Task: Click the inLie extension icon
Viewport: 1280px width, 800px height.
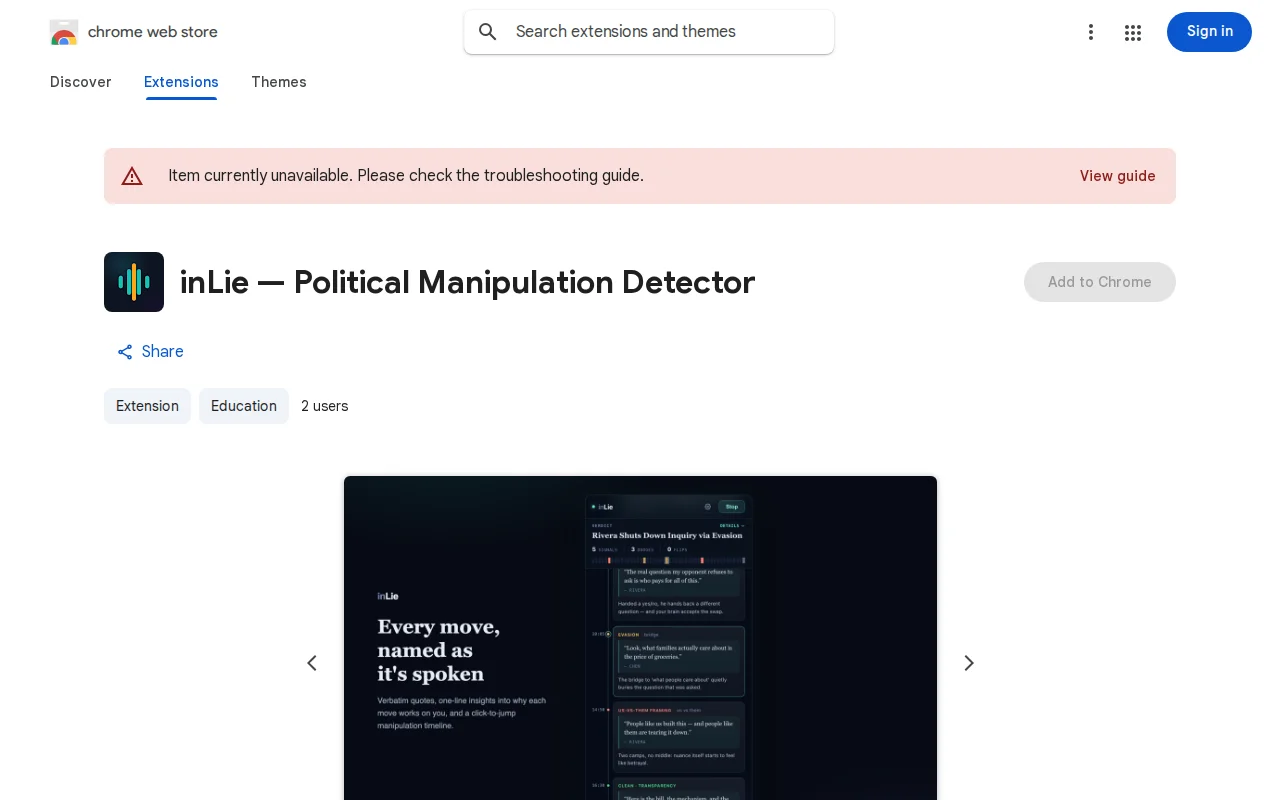Action: pyautogui.click(x=134, y=282)
